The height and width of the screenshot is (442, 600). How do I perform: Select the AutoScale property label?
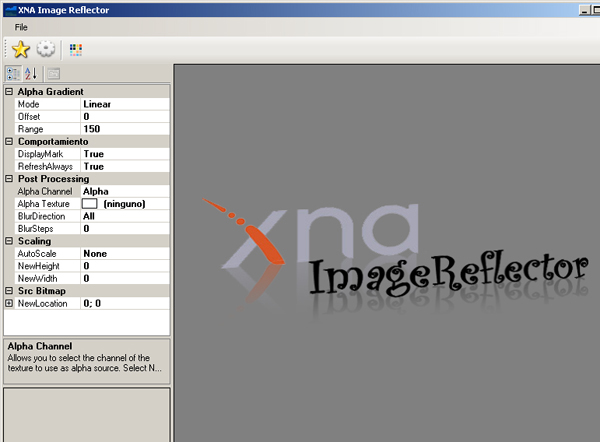tap(37, 254)
